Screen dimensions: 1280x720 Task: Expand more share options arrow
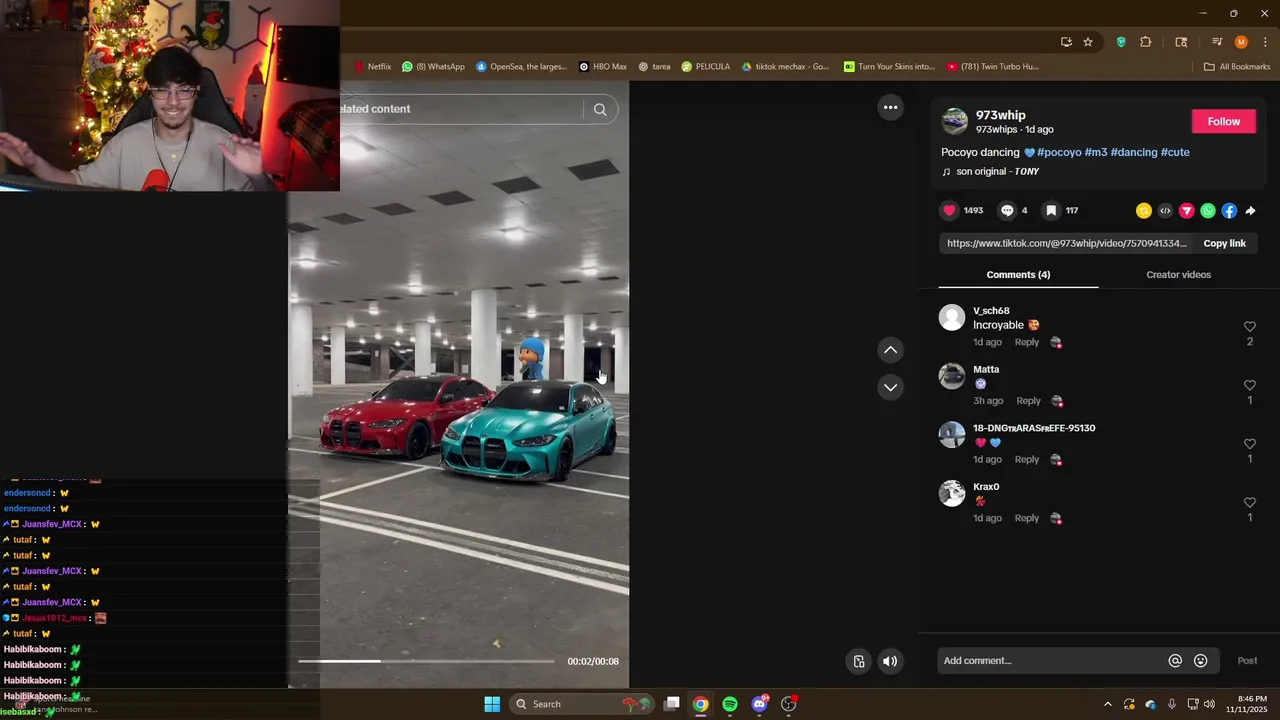pyautogui.click(x=1250, y=211)
